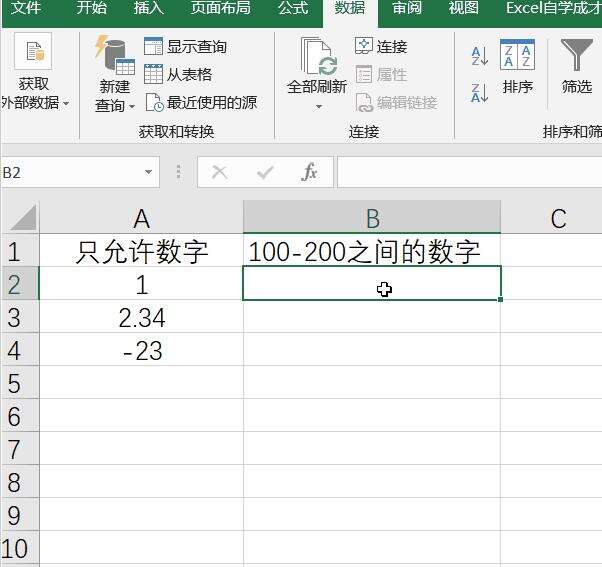Click the formula bar confirm checkmark icon
Screen dimensions: 602x567
[265, 173]
